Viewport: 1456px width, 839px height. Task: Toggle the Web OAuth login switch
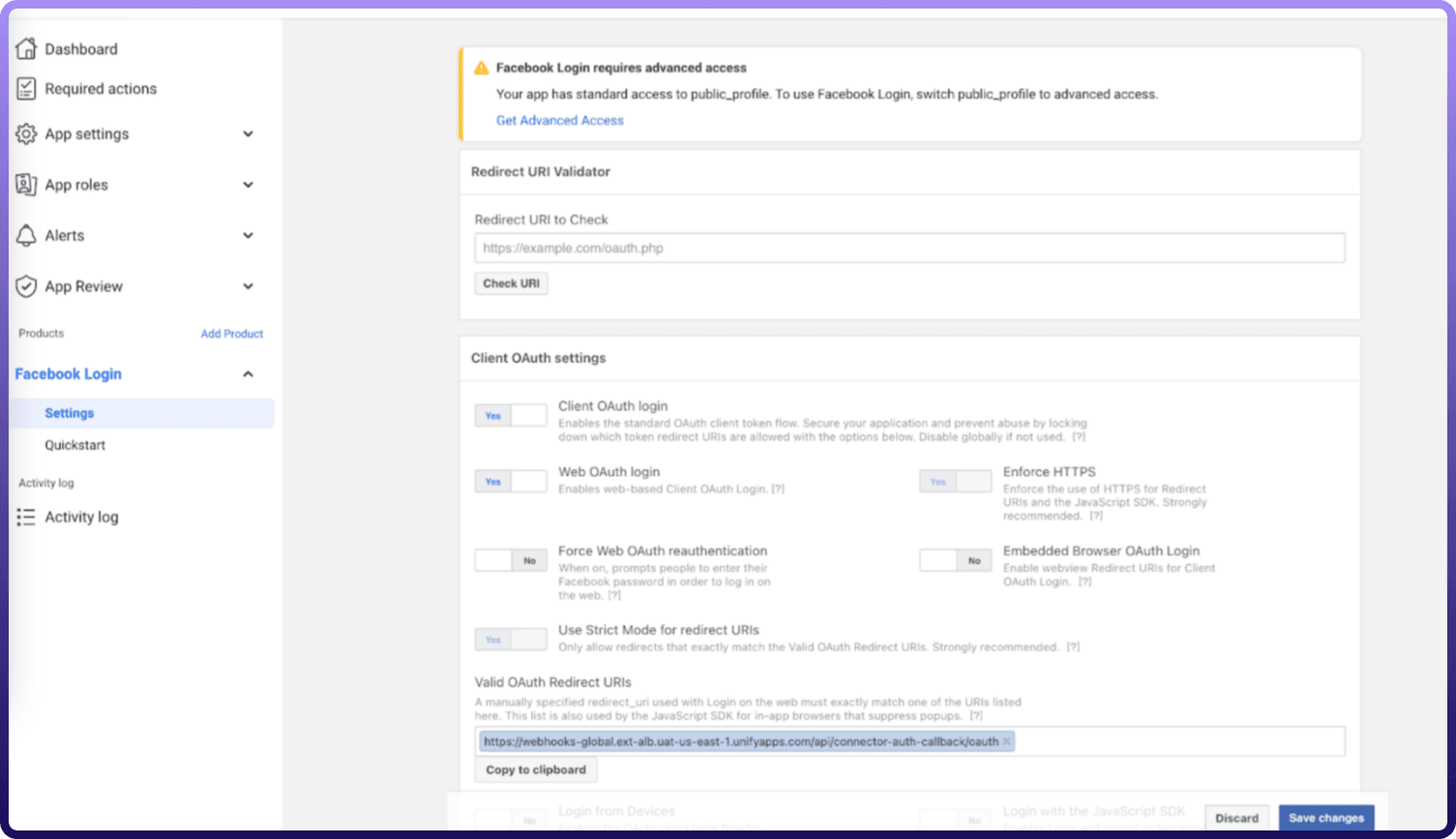click(510, 482)
